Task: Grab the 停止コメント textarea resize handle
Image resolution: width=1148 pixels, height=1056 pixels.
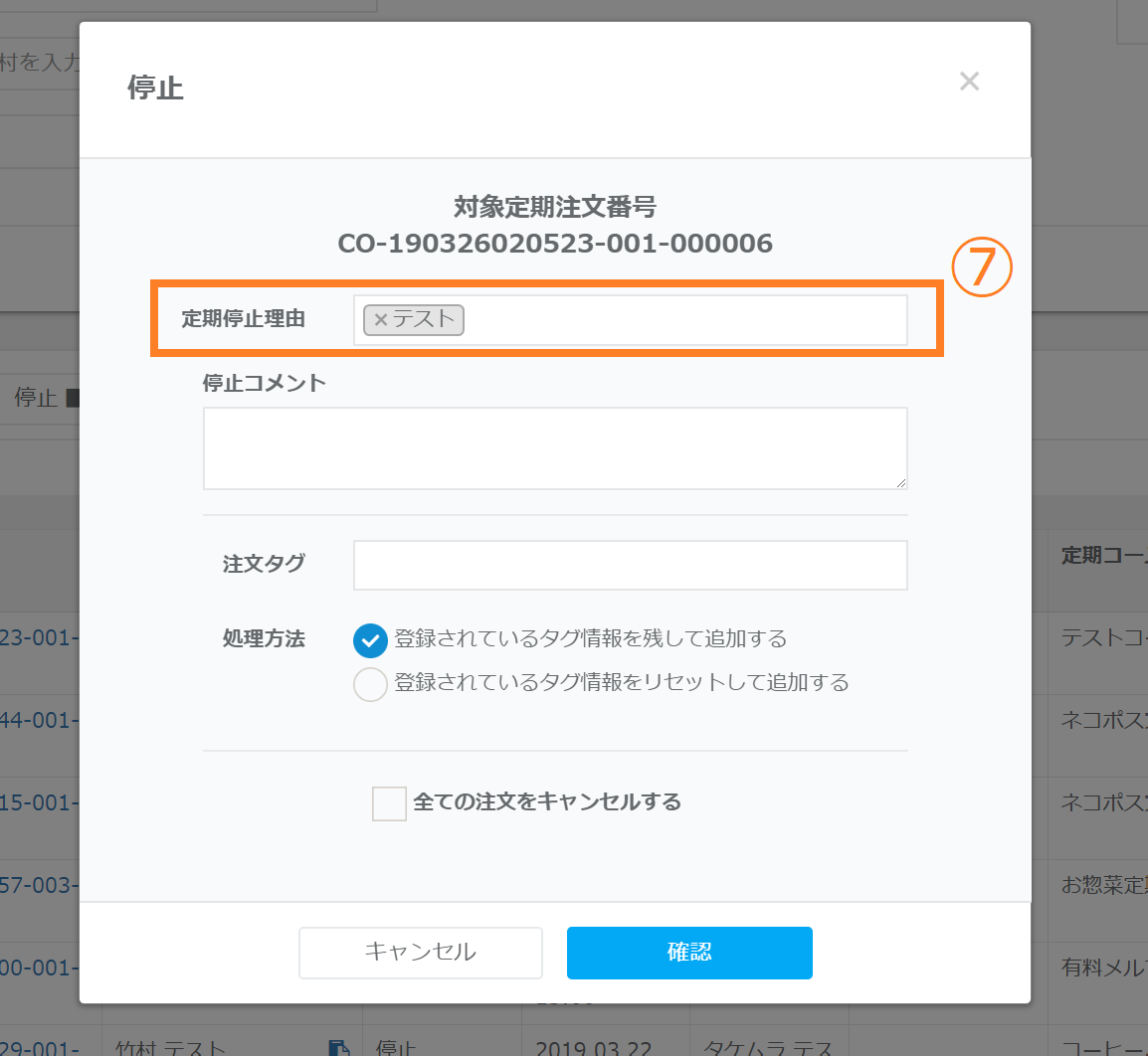Action: pyautogui.click(x=900, y=482)
